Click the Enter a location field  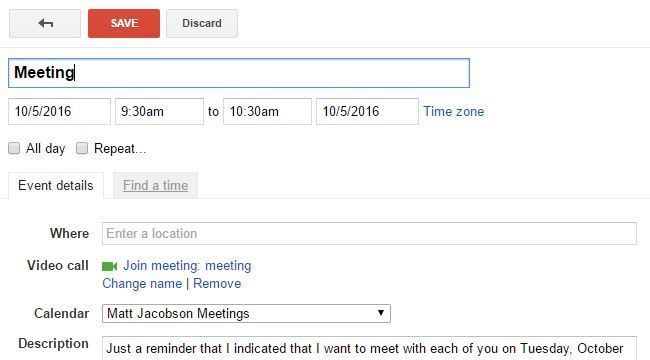(369, 234)
